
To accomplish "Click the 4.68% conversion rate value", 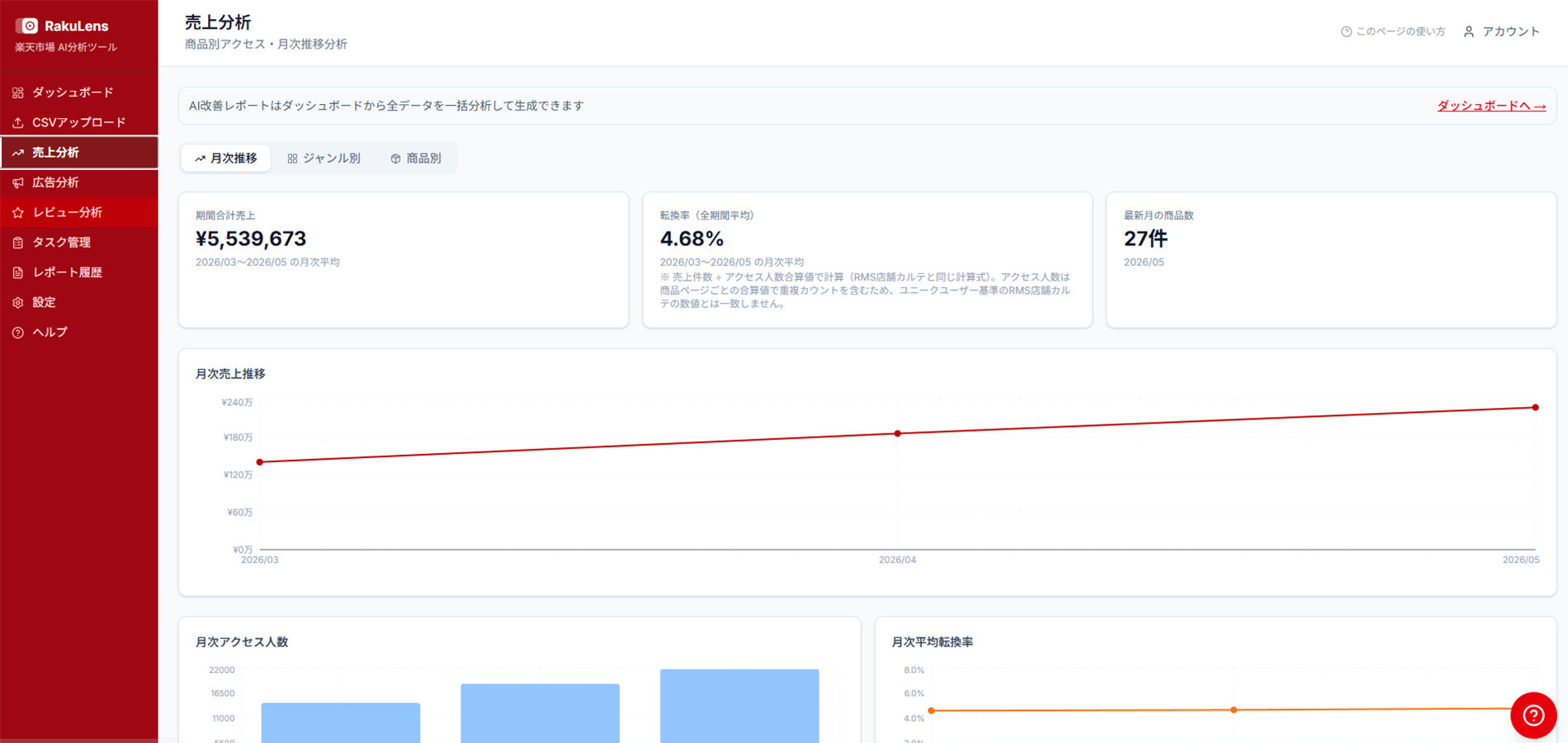I will tap(692, 239).
